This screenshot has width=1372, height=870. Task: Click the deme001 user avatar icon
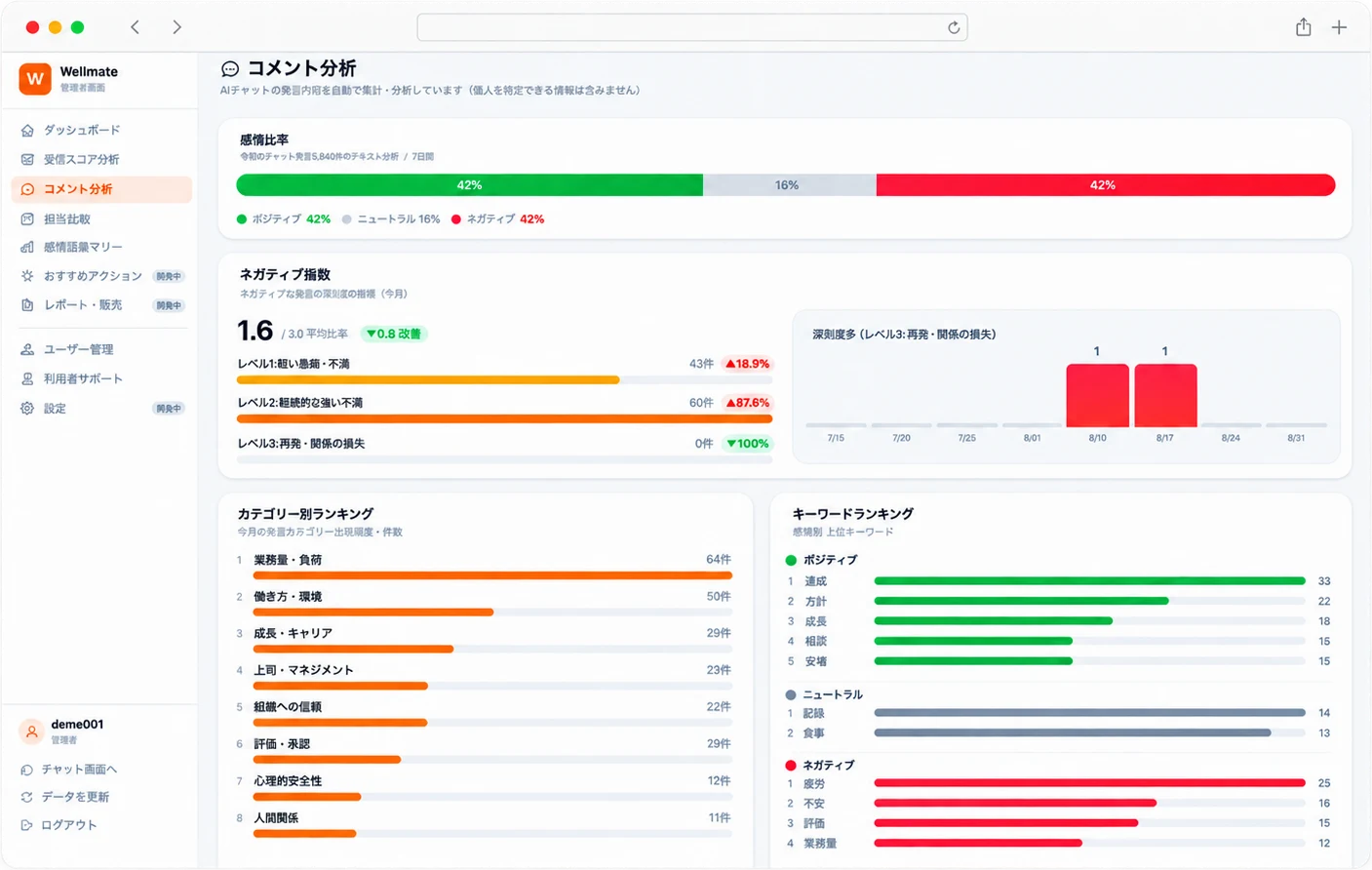(x=31, y=731)
